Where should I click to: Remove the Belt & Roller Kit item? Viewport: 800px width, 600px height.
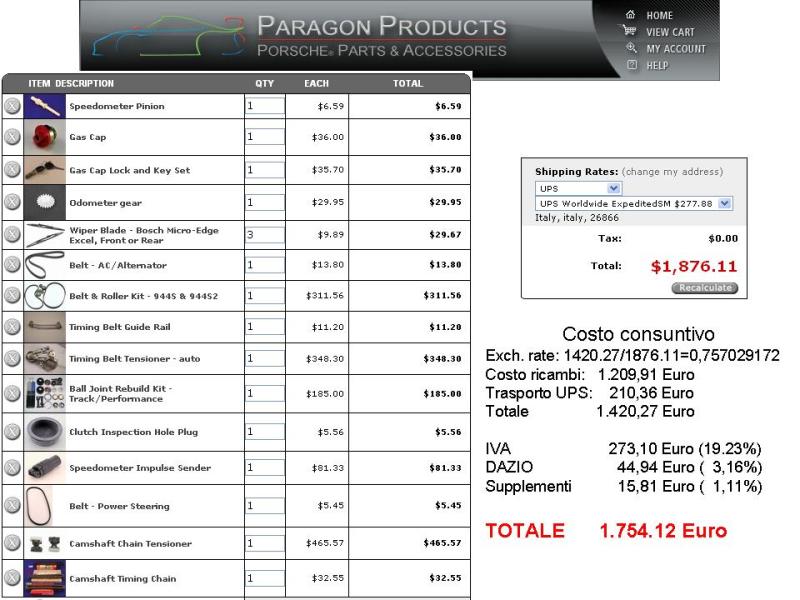tap(12, 295)
